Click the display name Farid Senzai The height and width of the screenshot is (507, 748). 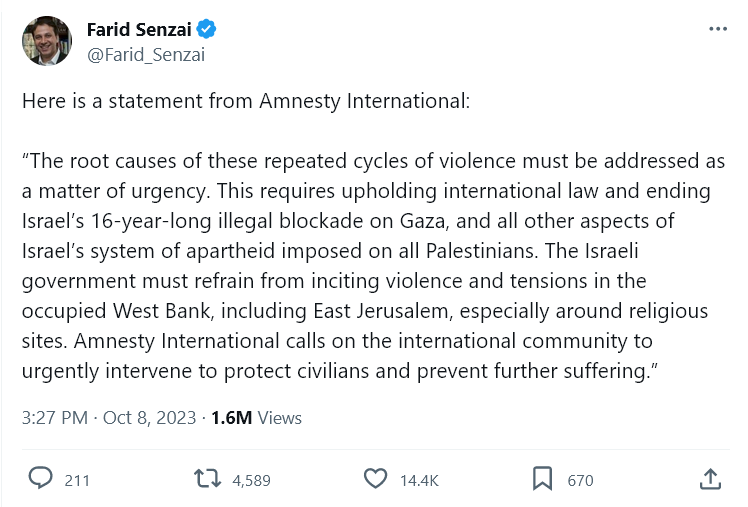(x=138, y=30)
